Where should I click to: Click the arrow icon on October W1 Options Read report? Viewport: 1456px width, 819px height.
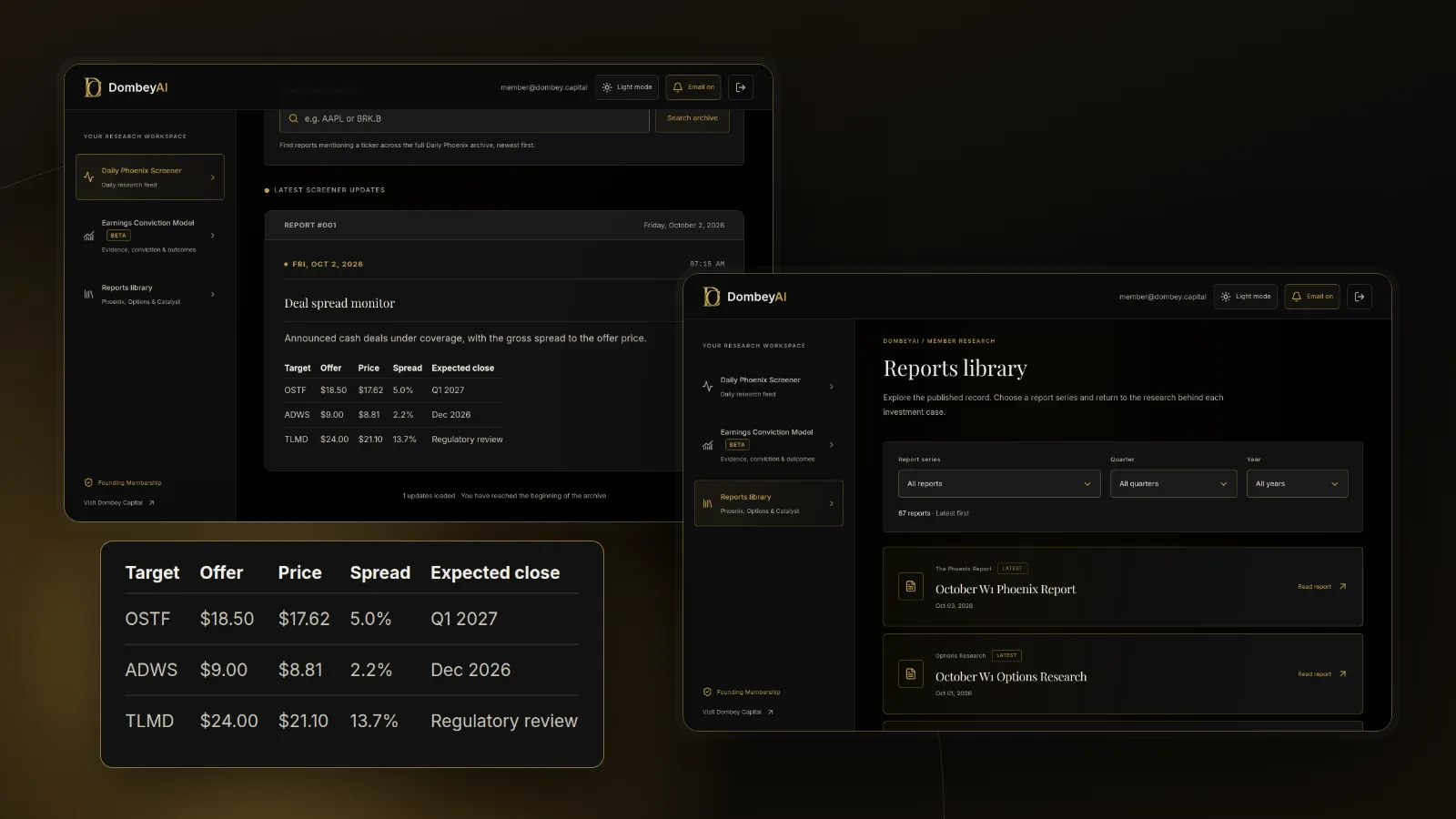[x=1342, y=673]
